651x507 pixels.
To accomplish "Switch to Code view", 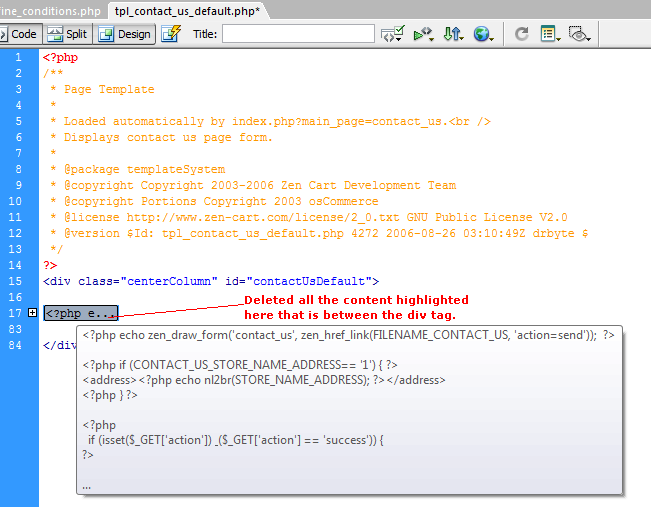I will (20, 34).
